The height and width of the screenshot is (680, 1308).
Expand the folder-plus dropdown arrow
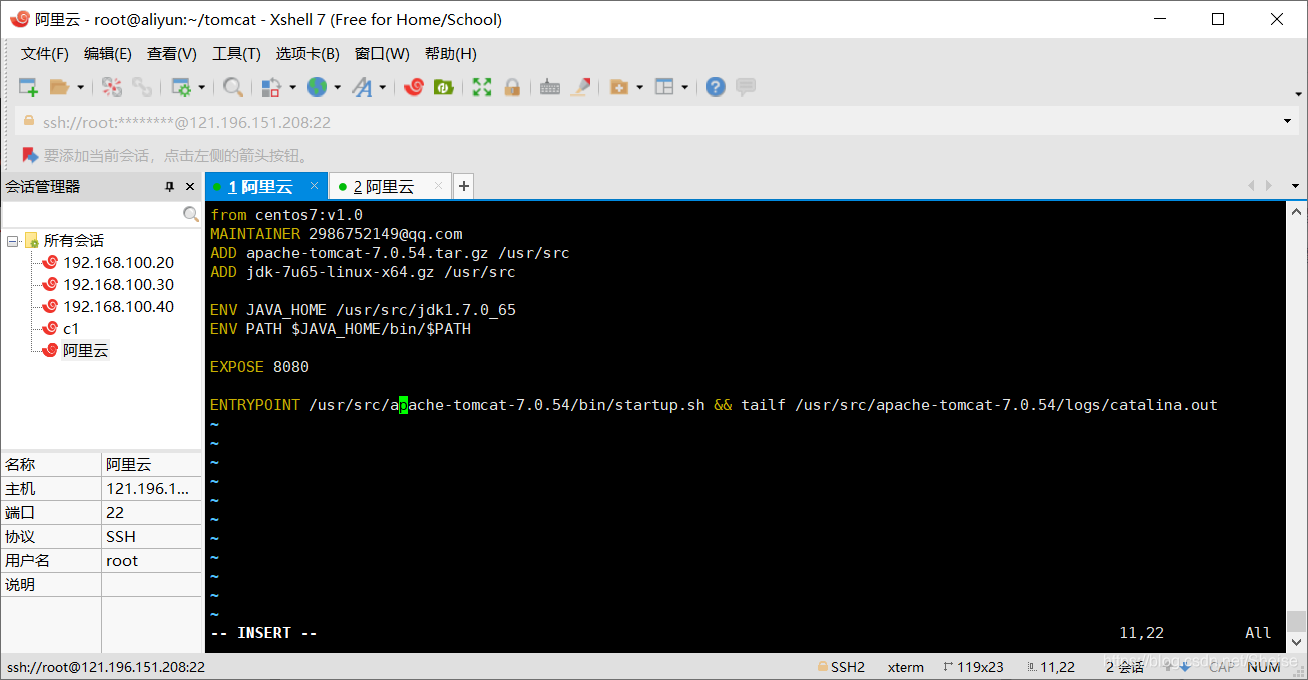click(639, 87)
